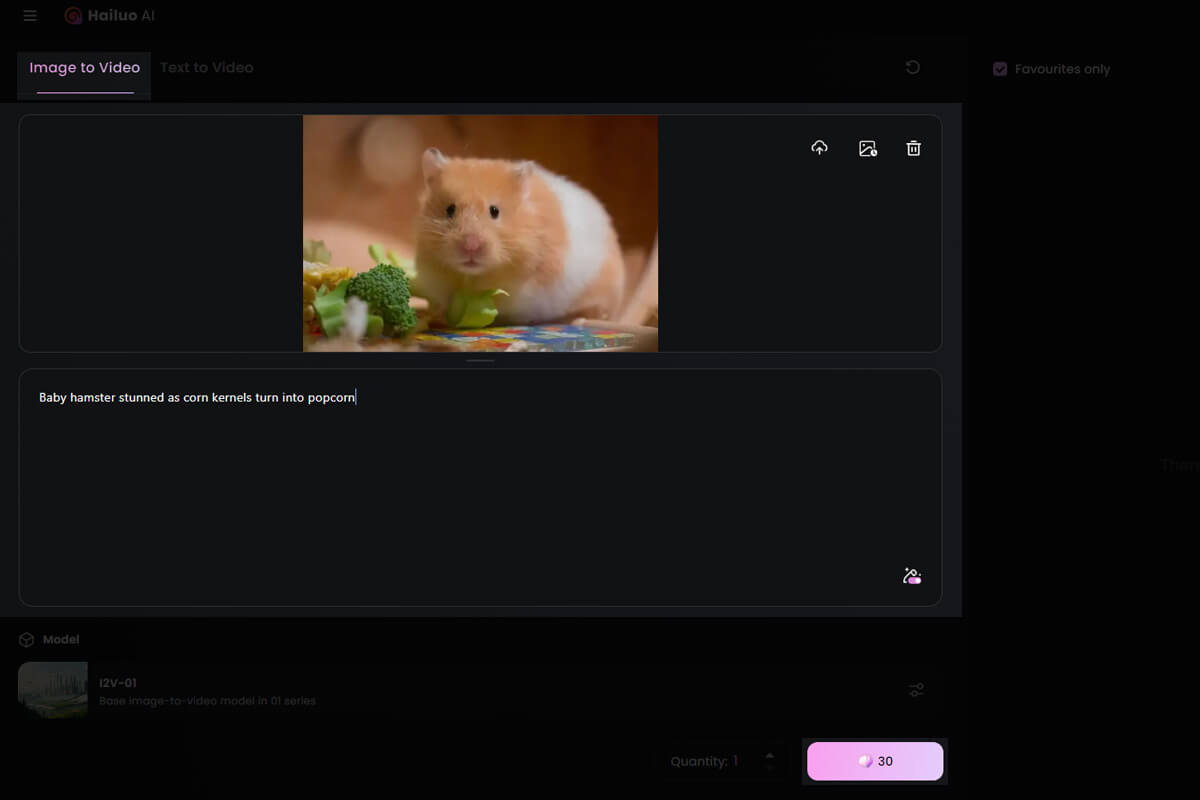Open the image library picker icon
Screen dimensions: 1200x800
click(867, 148)
